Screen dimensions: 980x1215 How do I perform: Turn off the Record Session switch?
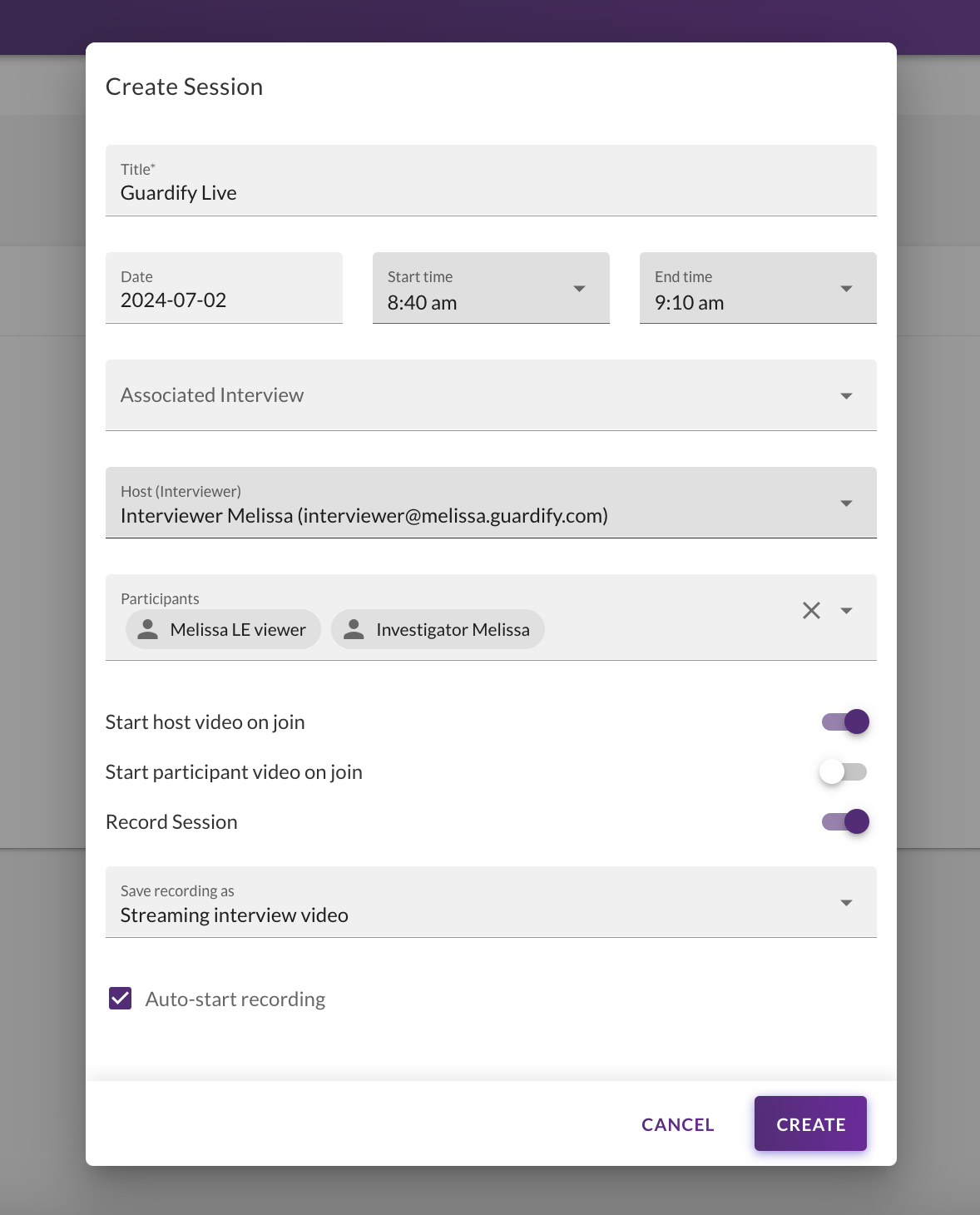point(845,821)
